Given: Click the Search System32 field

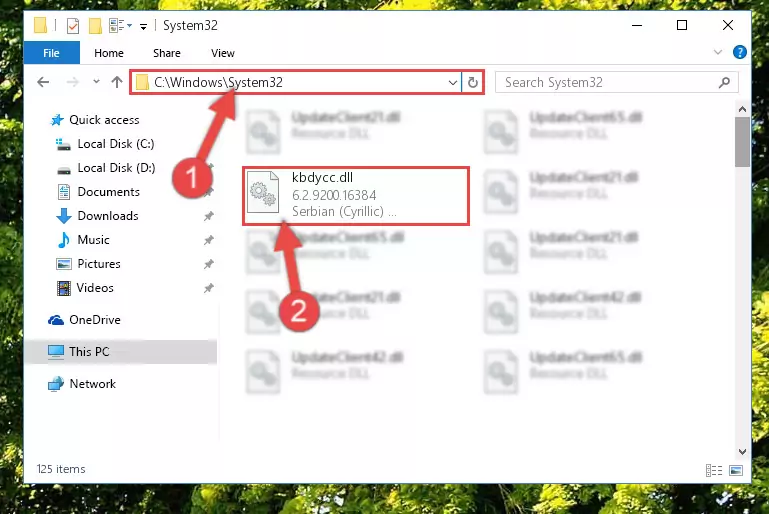Looking at the screenshot, I should [x=616, y=82].
